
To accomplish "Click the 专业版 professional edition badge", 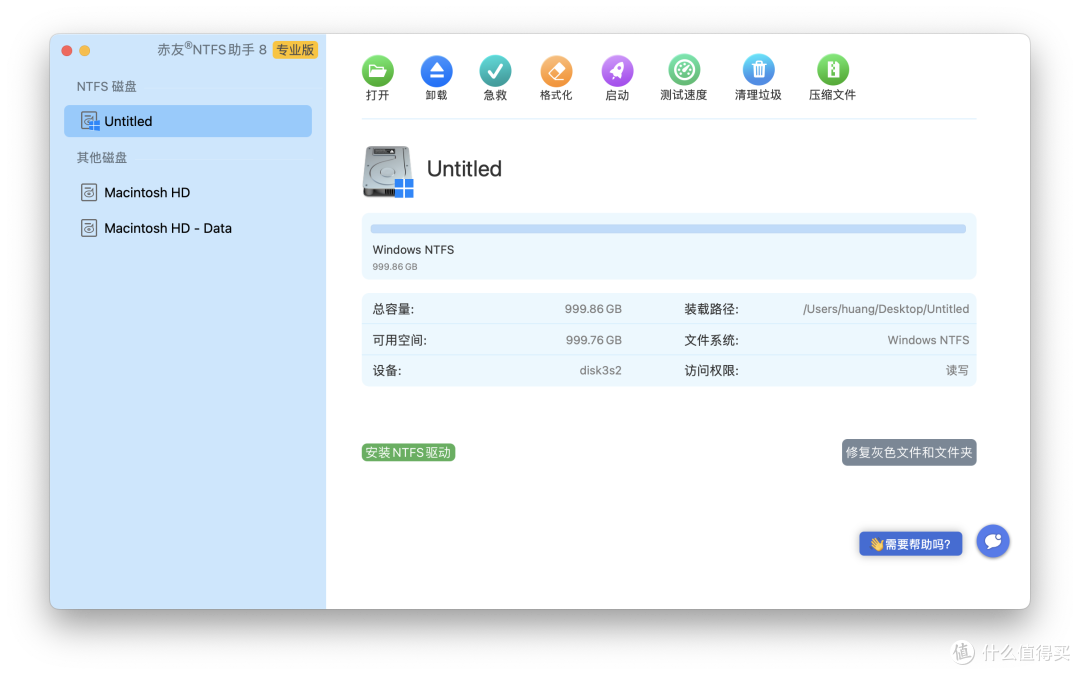I will point(295,50).
